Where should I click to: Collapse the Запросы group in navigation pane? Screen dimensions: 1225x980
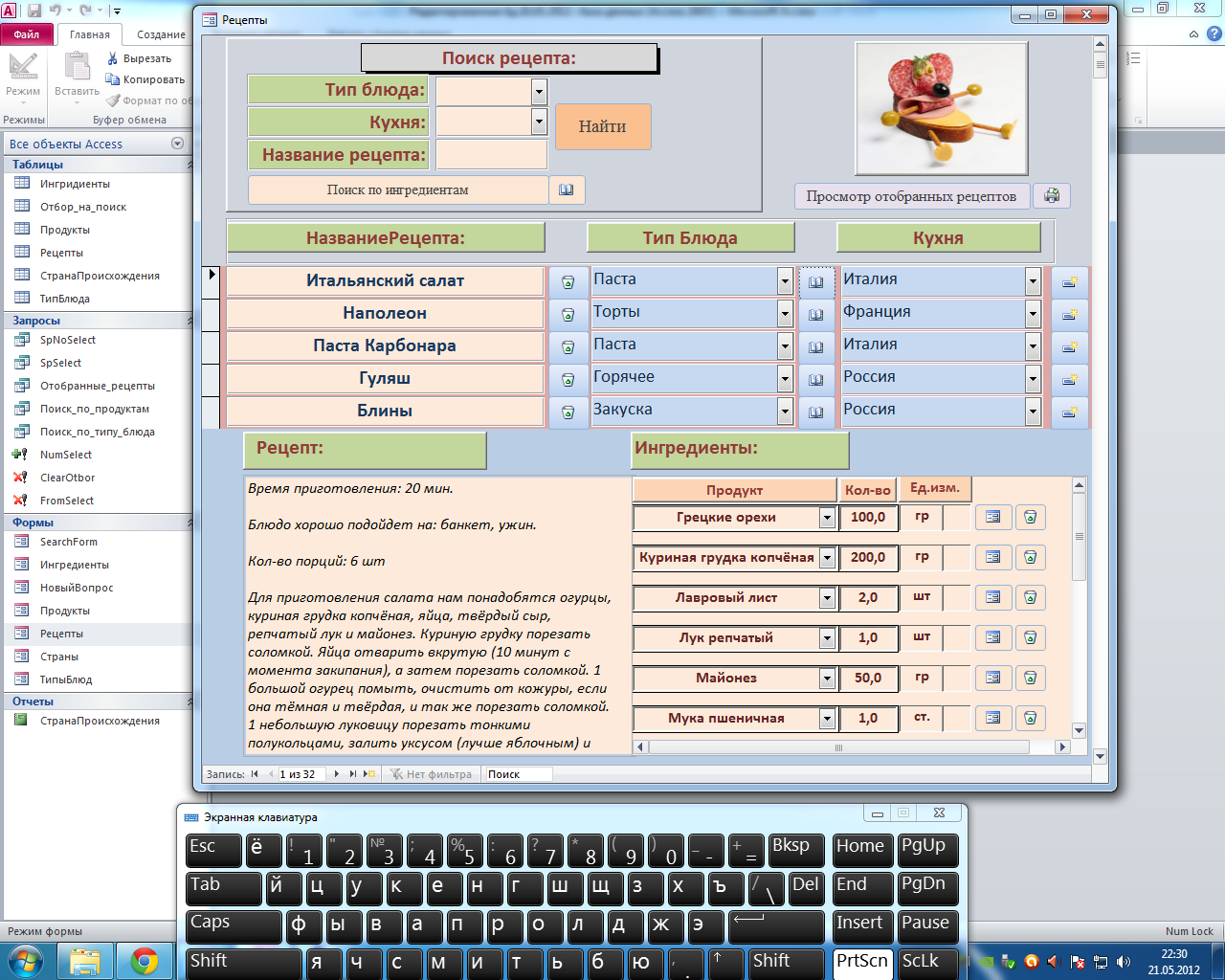pyautogui.click(x=189, y=321)
